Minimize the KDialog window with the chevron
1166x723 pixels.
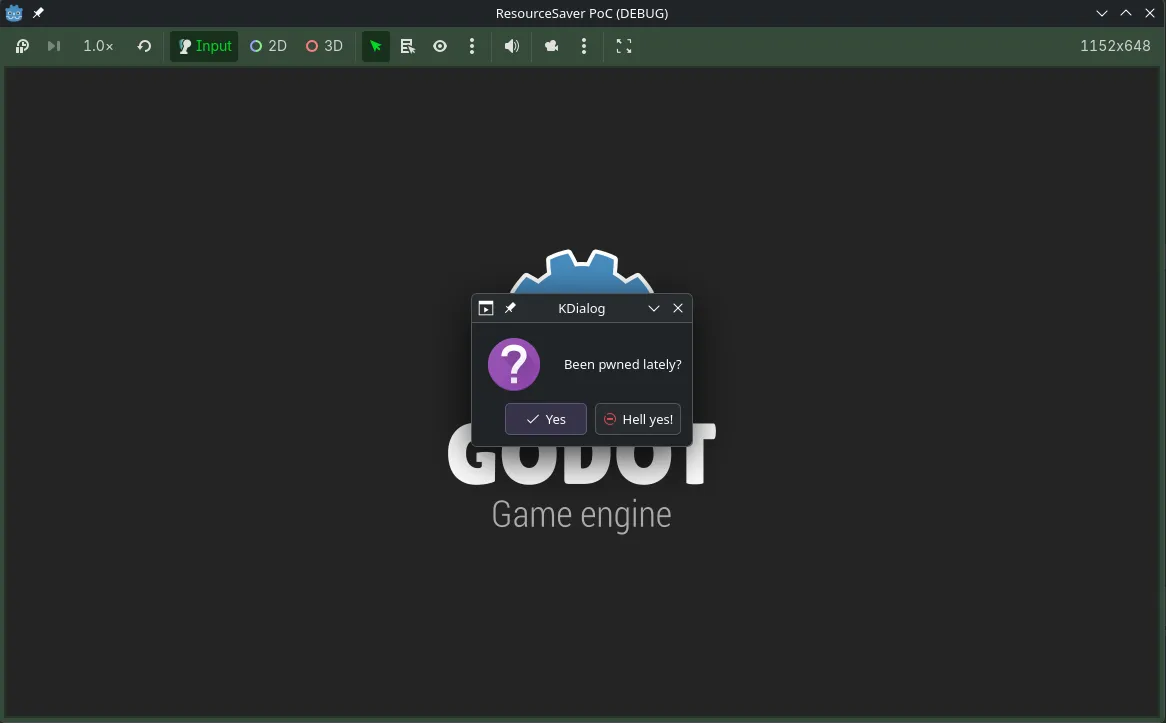(x=654, y=308)
